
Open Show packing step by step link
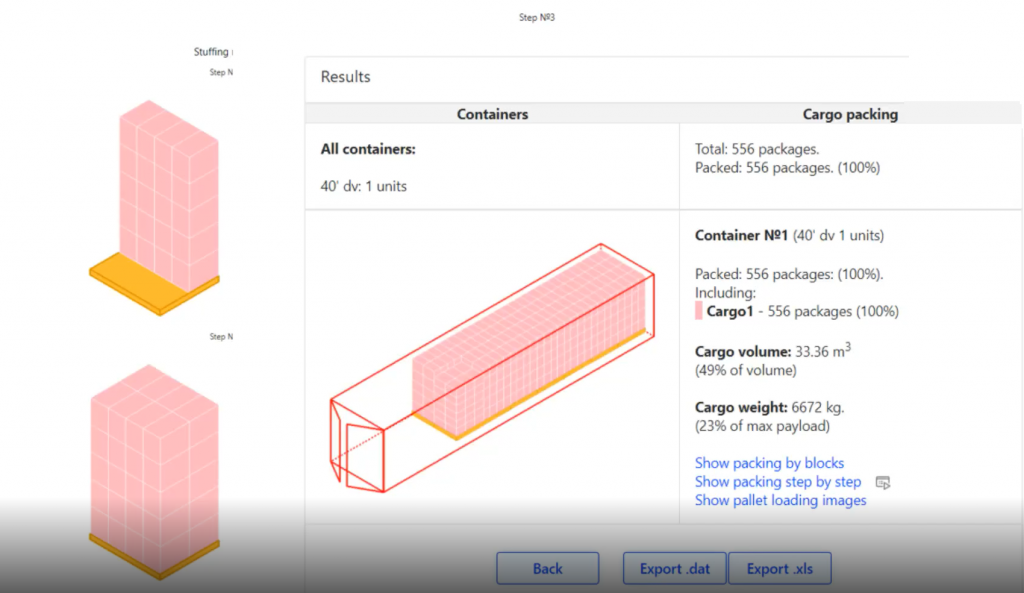[777, 482]
